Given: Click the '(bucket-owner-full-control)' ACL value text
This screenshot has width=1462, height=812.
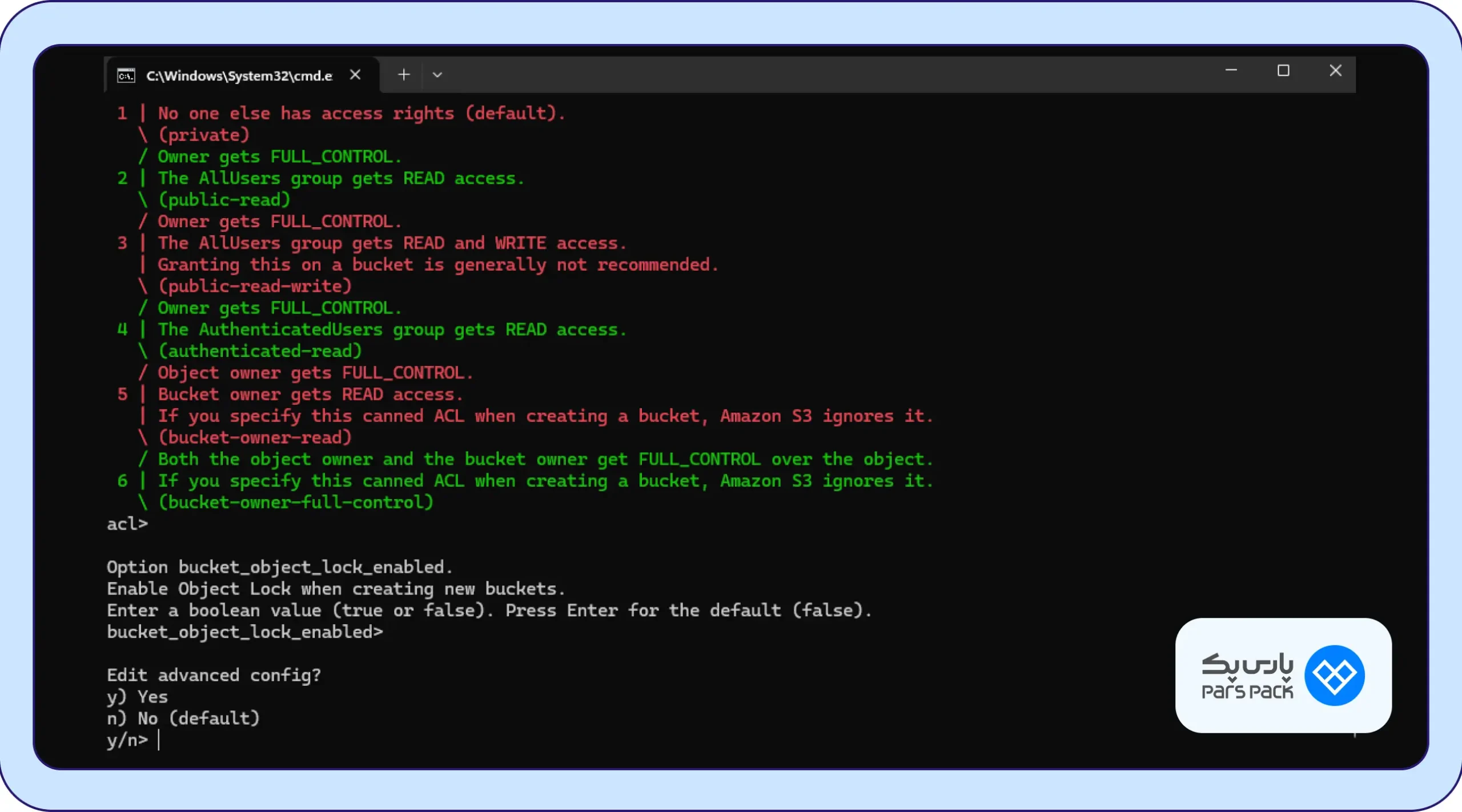Looking at the screenshot, I should (296, 503).
